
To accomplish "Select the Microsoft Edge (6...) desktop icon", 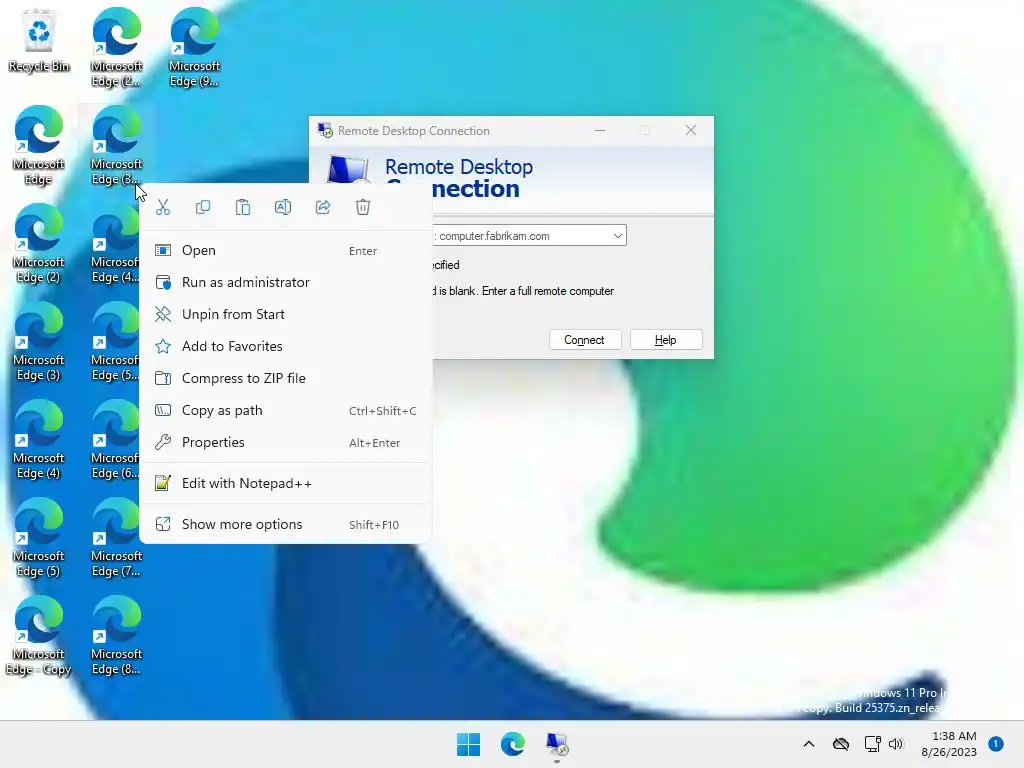I will (115, 439).
